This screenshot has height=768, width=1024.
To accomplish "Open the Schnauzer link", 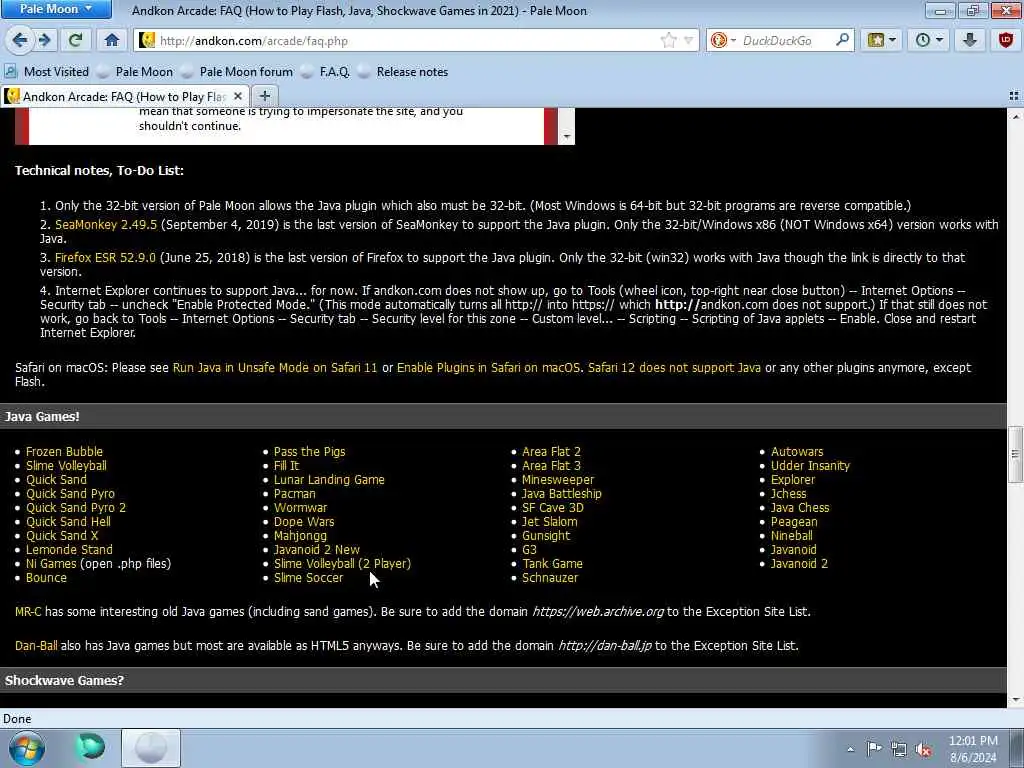I will pos(550,578).
